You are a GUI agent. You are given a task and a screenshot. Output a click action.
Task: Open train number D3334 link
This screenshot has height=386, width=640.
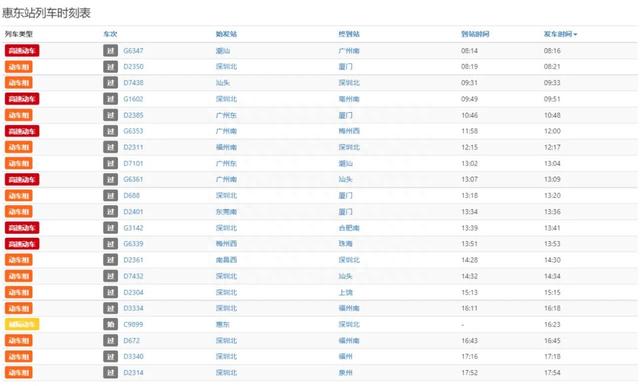[x=133, y=308]
